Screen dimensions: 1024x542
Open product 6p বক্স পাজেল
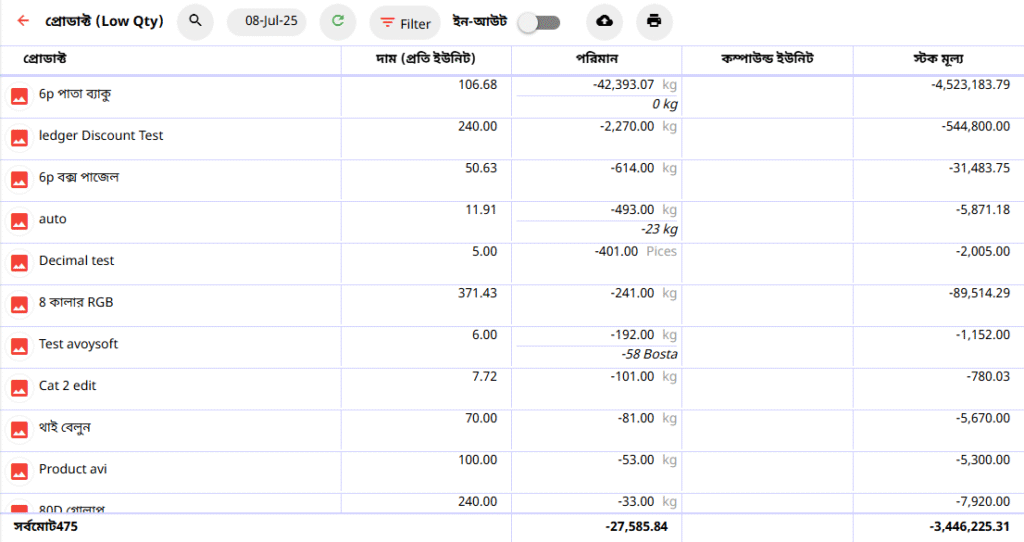click(78, 178)
